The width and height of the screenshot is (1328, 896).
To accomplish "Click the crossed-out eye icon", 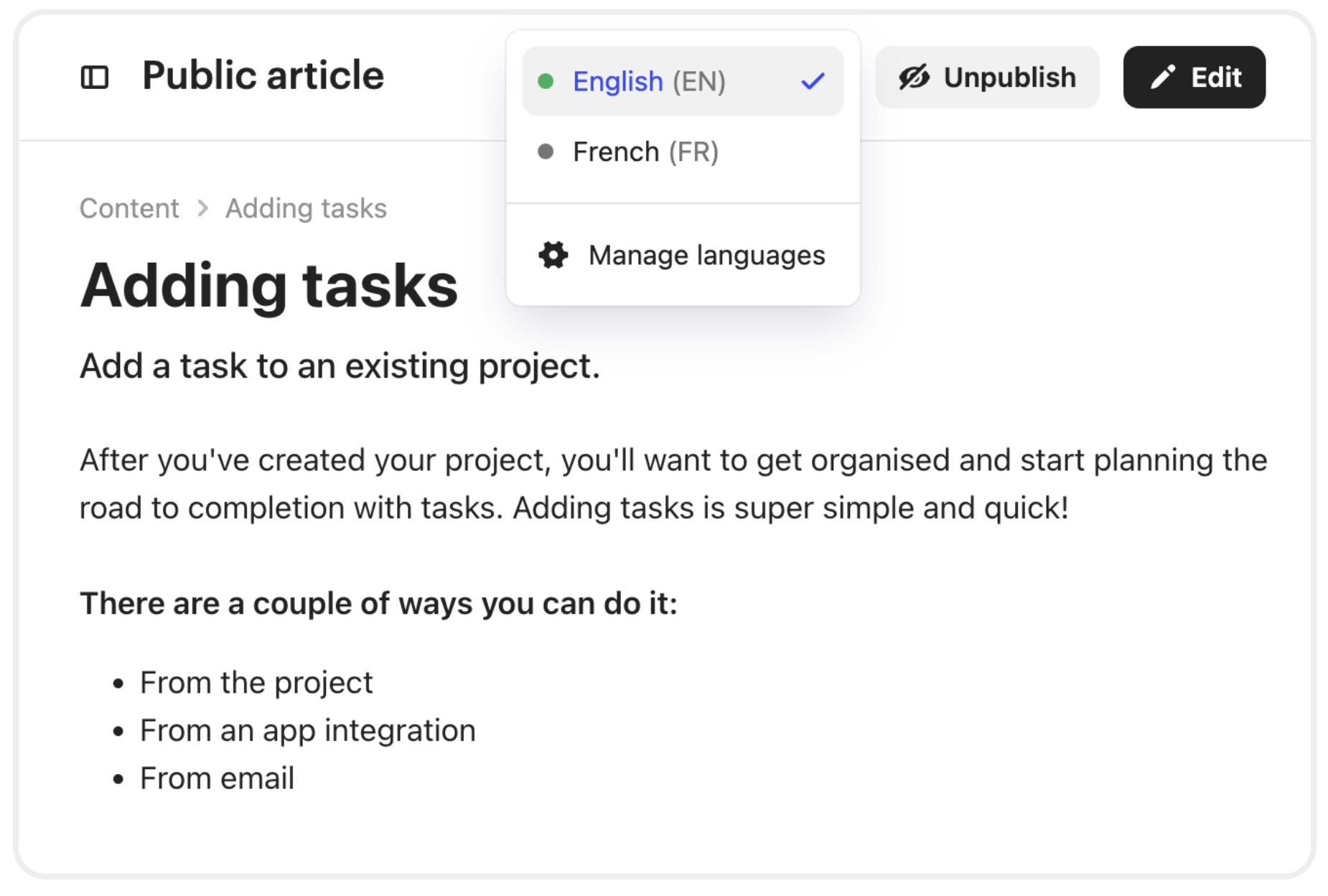I will (914, 77).
